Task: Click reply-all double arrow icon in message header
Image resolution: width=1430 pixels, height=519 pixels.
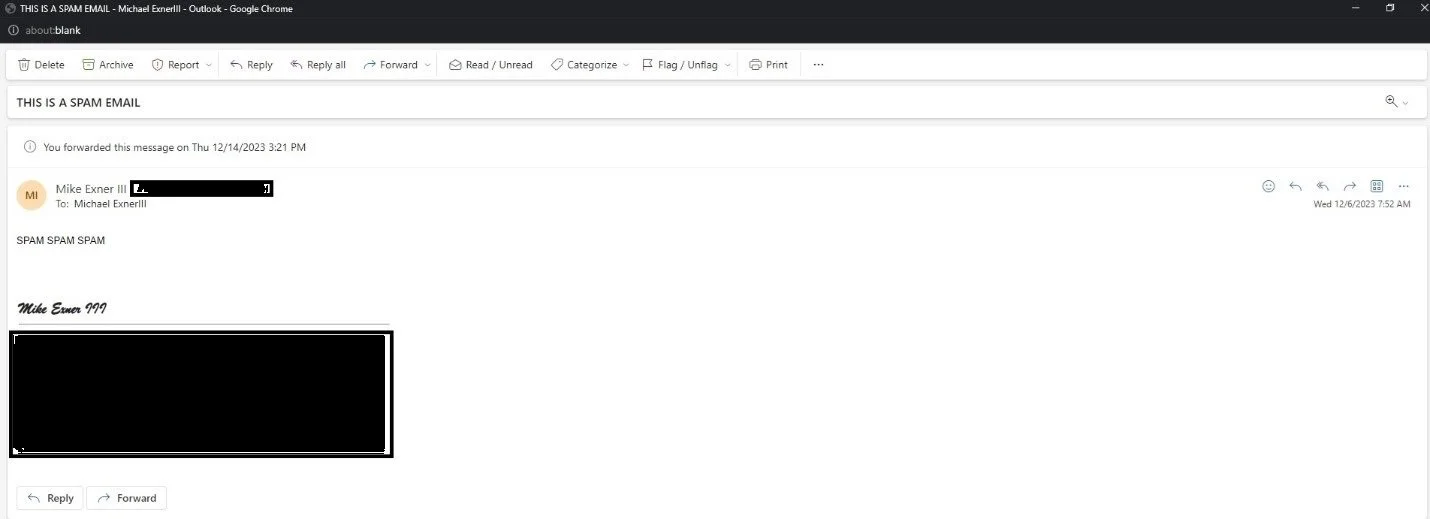Action: (x=1322, y=186)
